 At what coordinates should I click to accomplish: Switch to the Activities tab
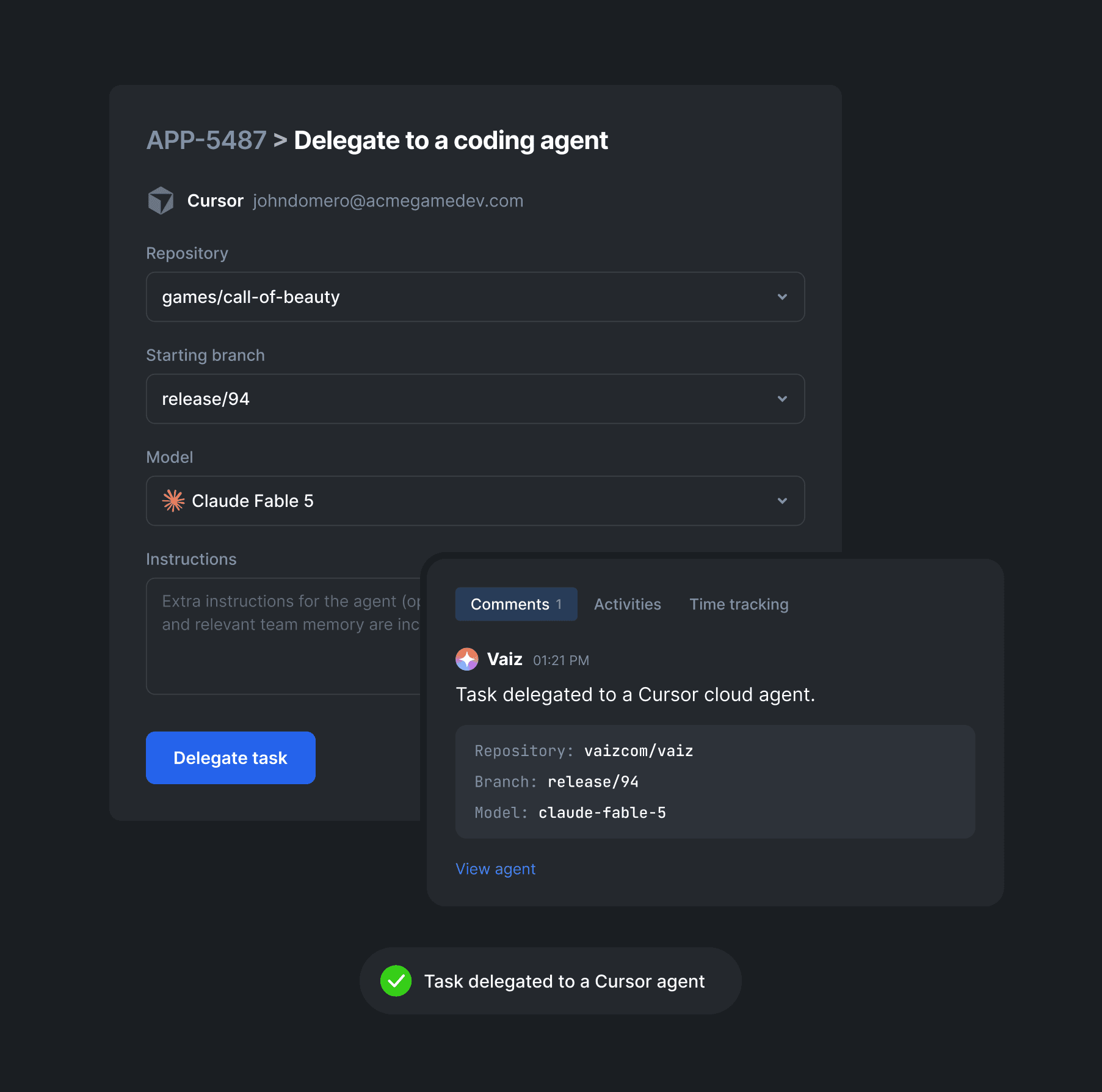click(628, 604)
